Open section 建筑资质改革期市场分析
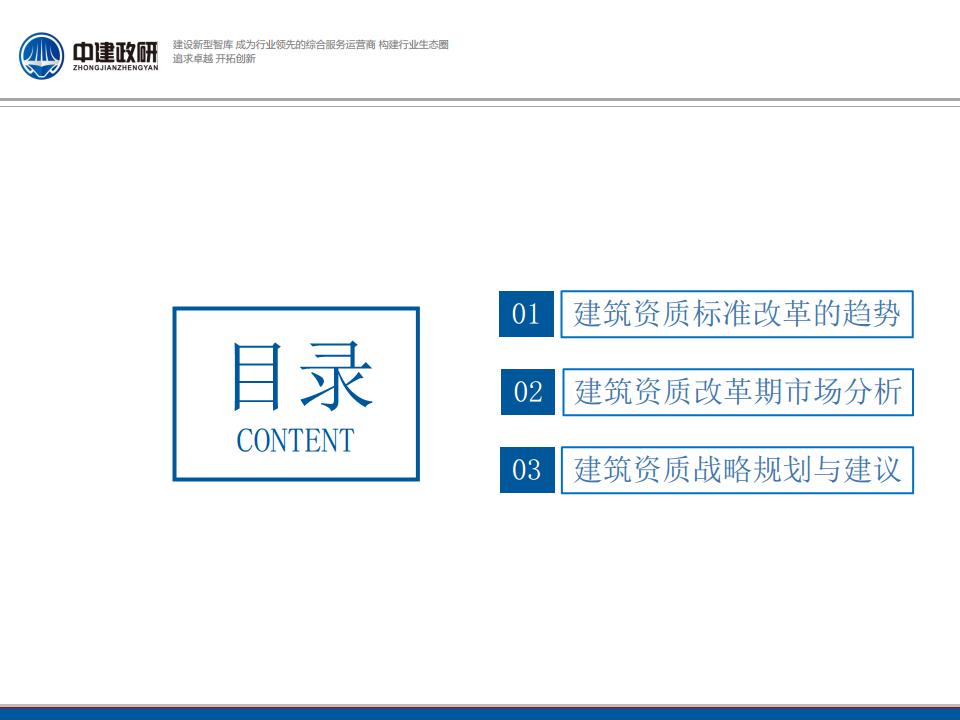This screenshot has height=720, width=960. 738,392
